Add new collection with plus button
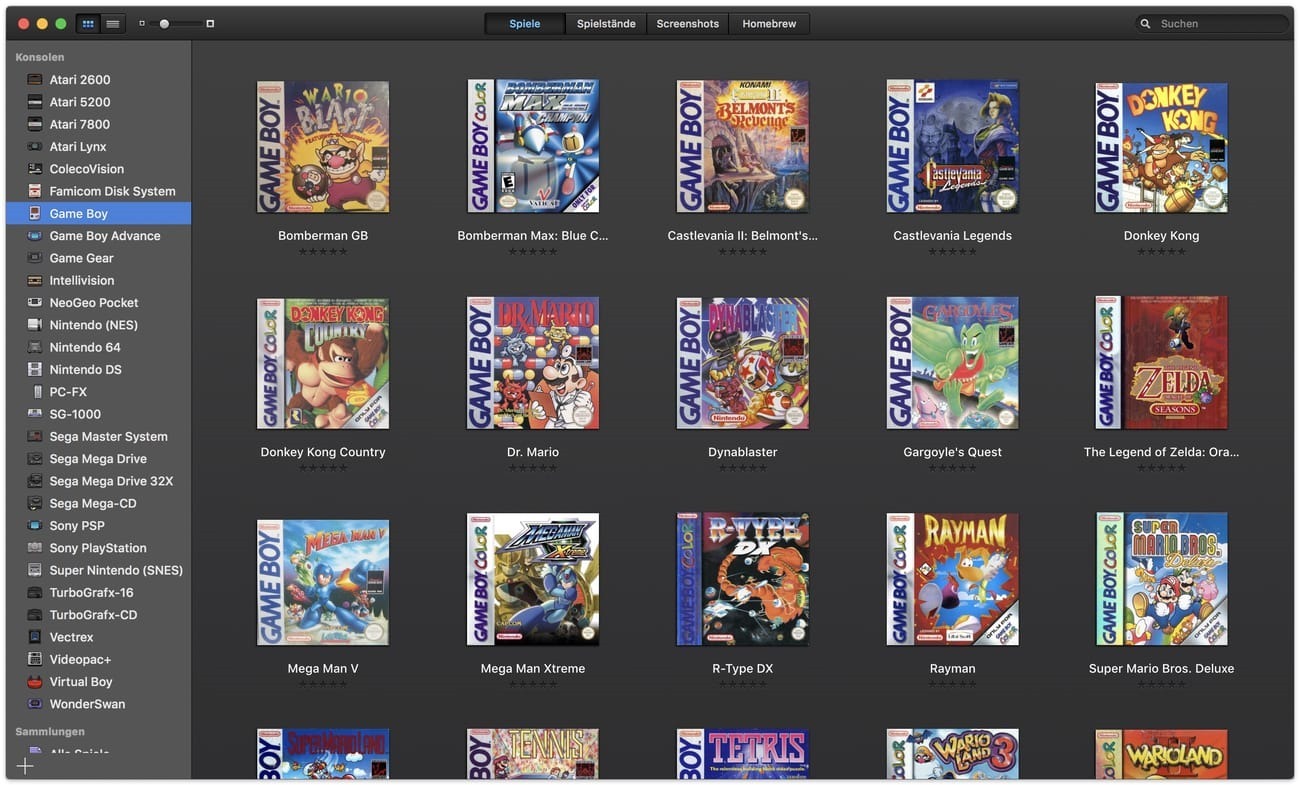Viewport: 1300px width, 785px height. point(25,766)
